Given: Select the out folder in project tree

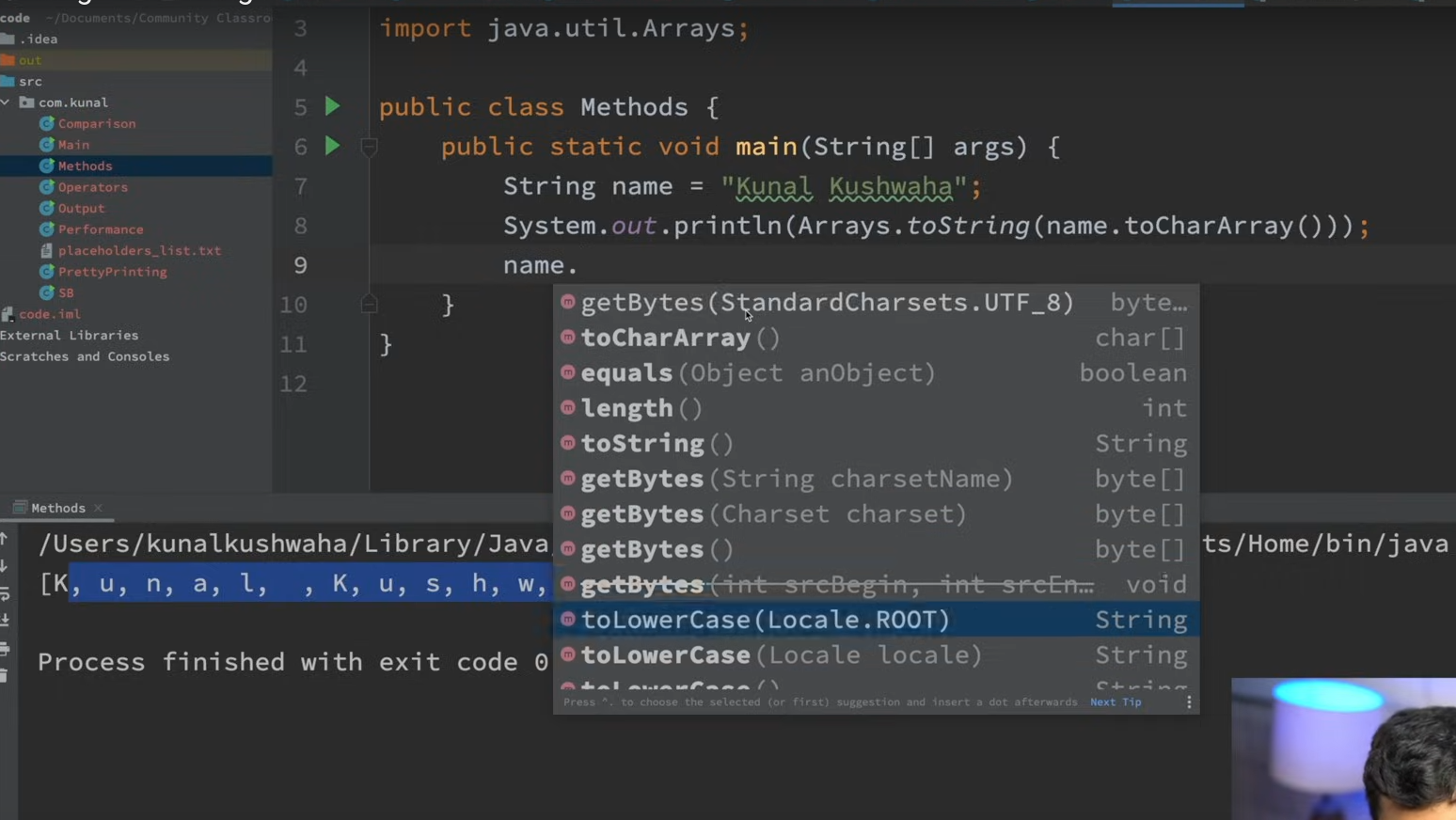Looking at the screenshot, I should (30, 60).
